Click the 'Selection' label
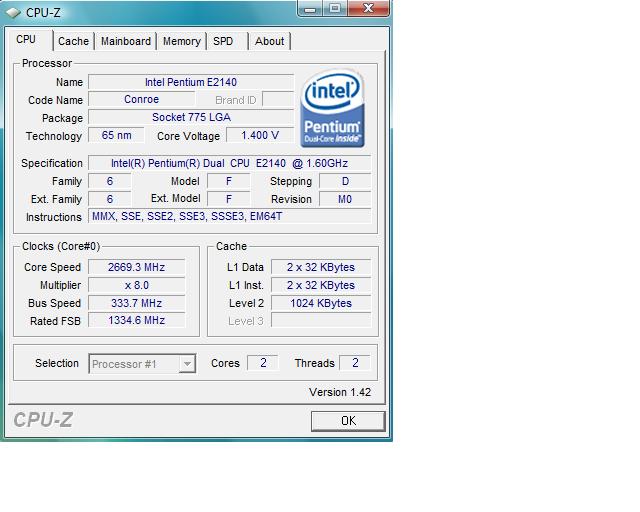 pos(57,363)
